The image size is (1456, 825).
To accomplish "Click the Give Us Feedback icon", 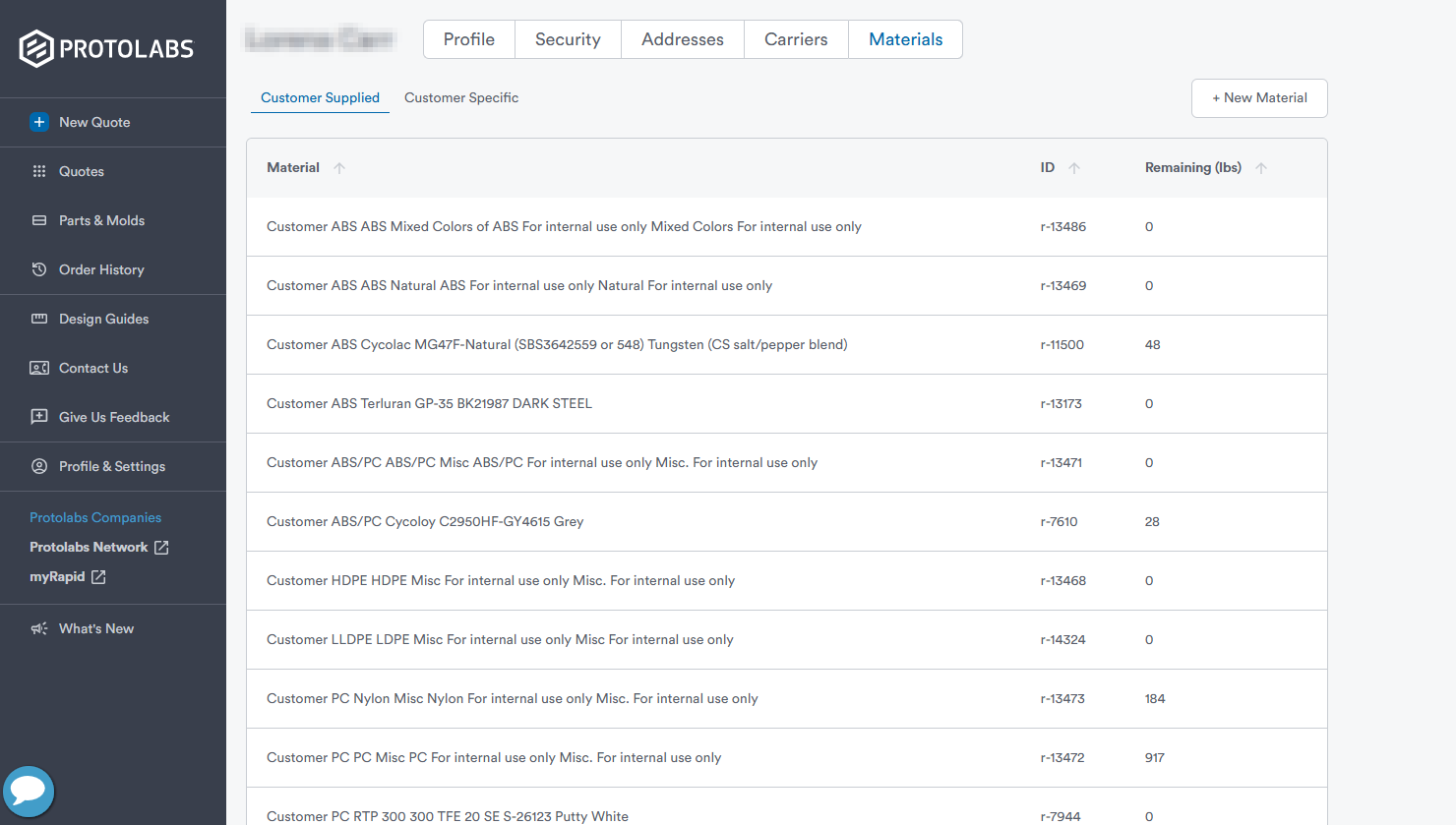I will pyautogui.click(x=39, y=417).
